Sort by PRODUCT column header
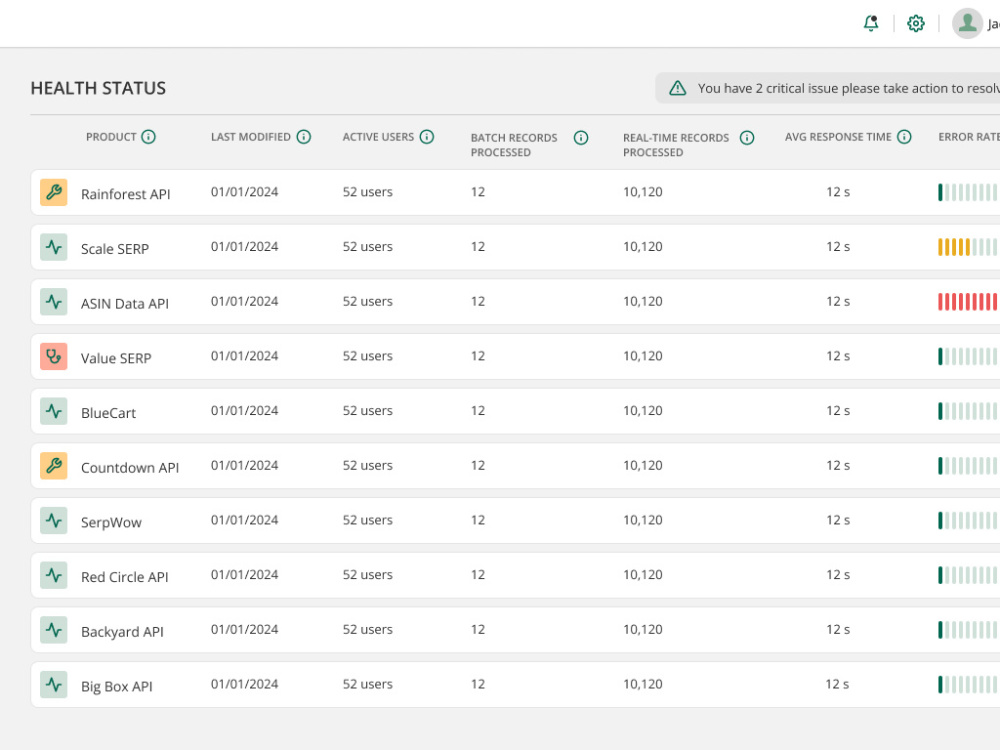Viewport: 1000px width, 750px height. point(111,136)
